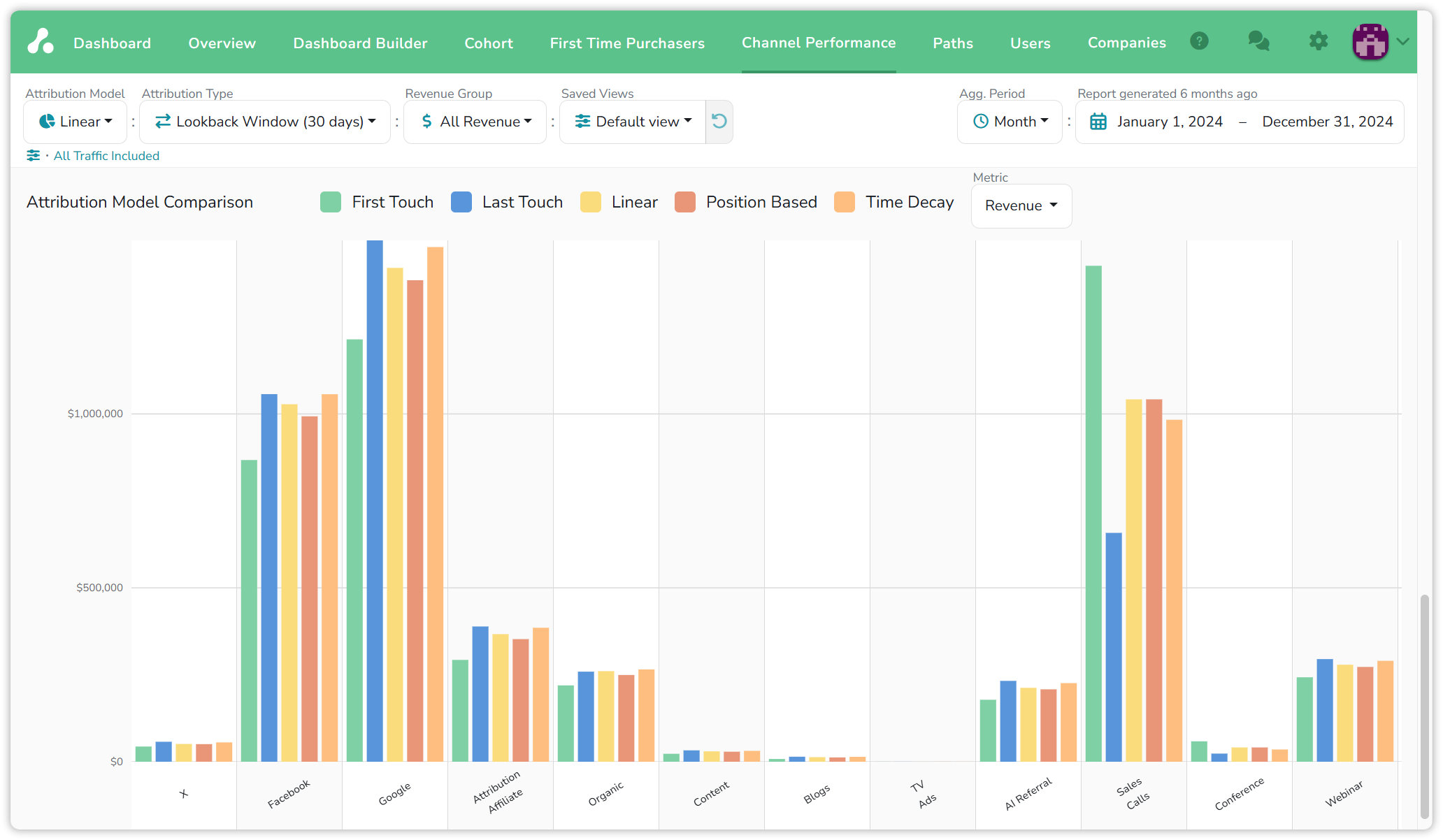Open the All Revenue group dropdown
The height and width of the screenshot is (840, 1443).
(x=475, y=122)
